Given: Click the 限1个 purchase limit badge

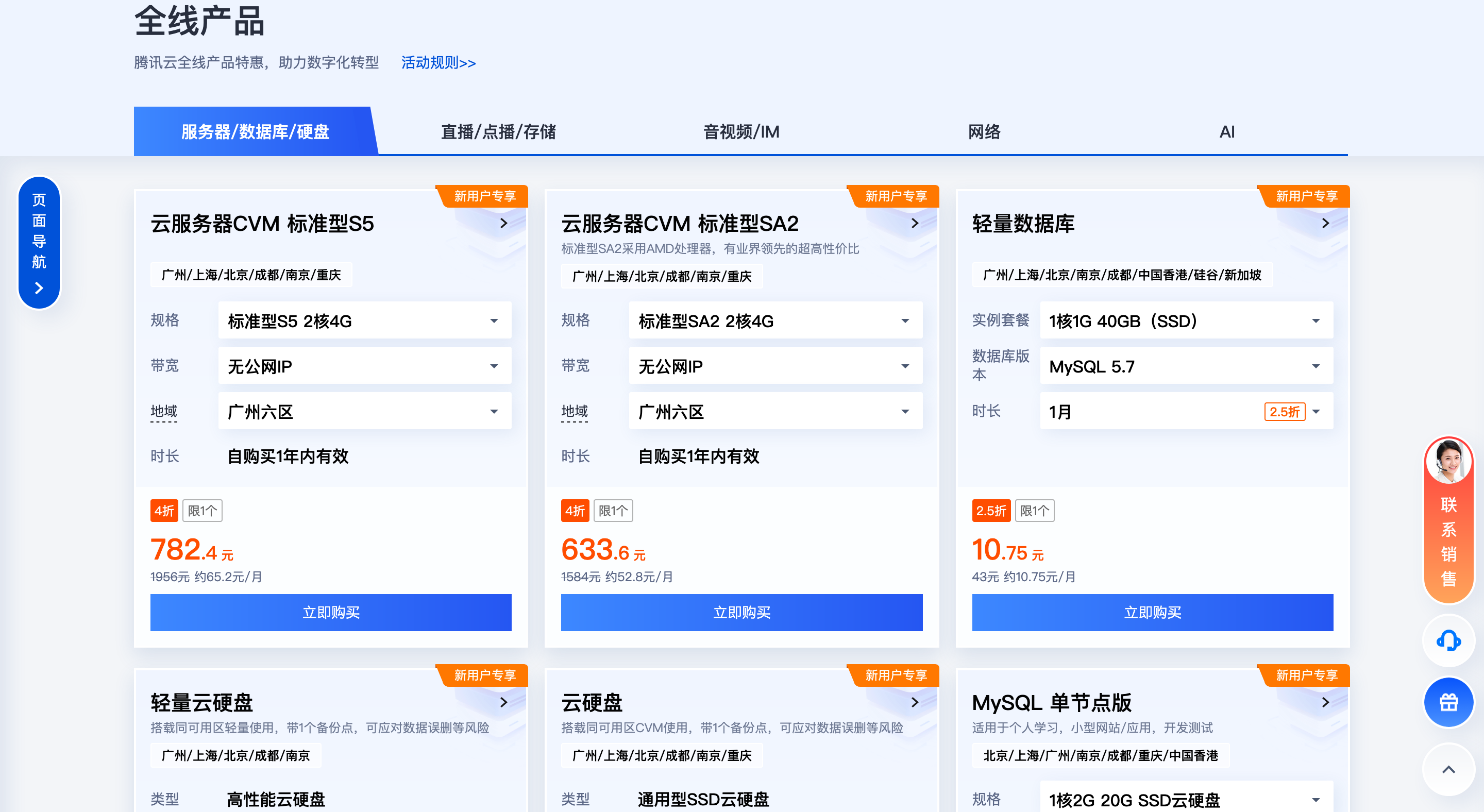Looking at the screenshot, I should click(202, 510).
